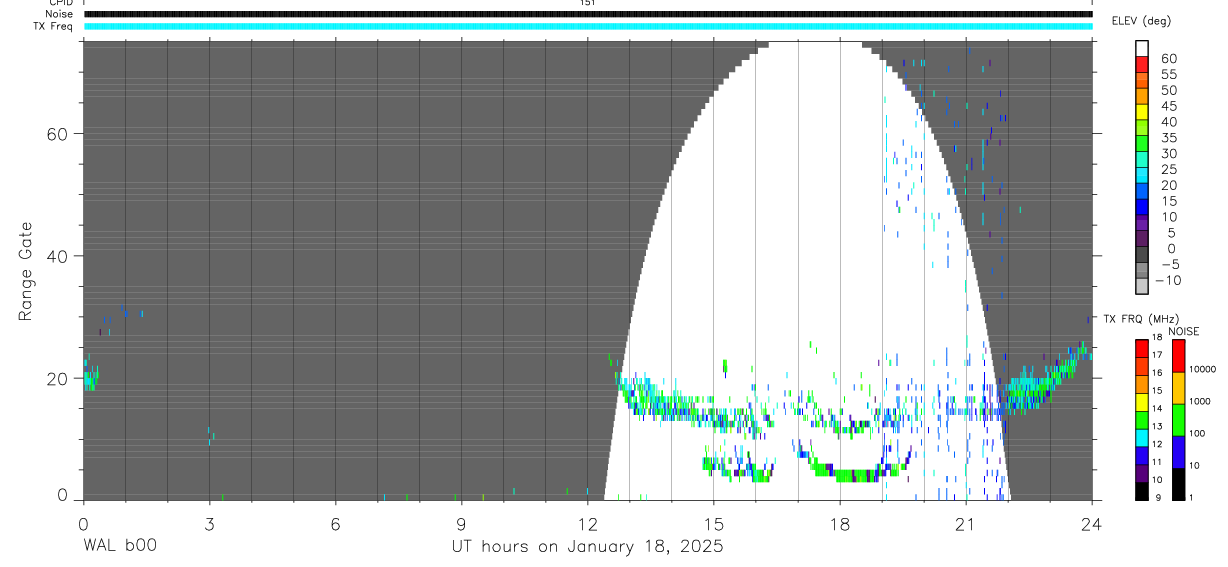Viewport: 1228px width, 567px height.
Task: Click the '30' label on the ELEV color bar
Action: 1168,154
